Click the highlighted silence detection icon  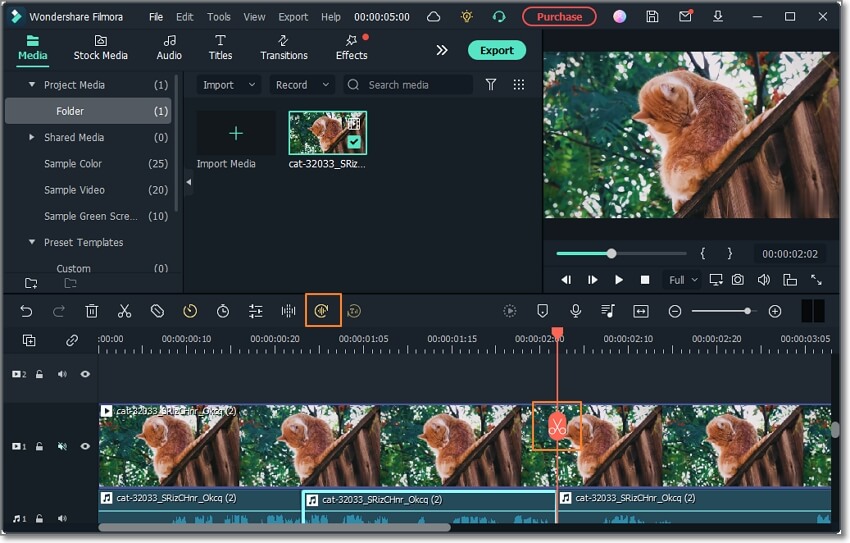pos(322,311)
